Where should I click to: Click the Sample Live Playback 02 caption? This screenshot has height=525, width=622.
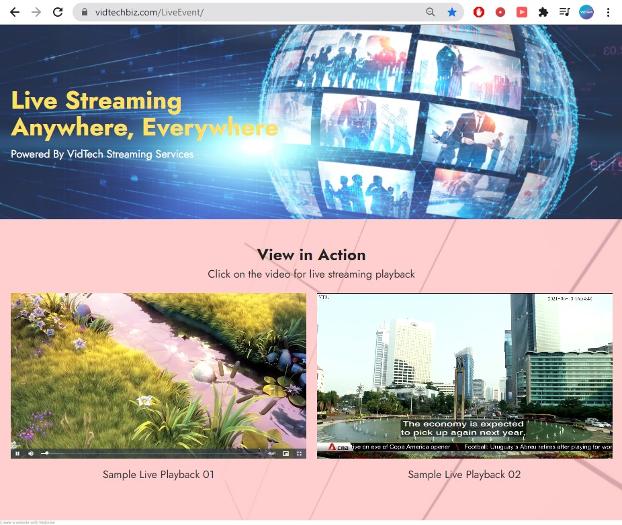464,474
